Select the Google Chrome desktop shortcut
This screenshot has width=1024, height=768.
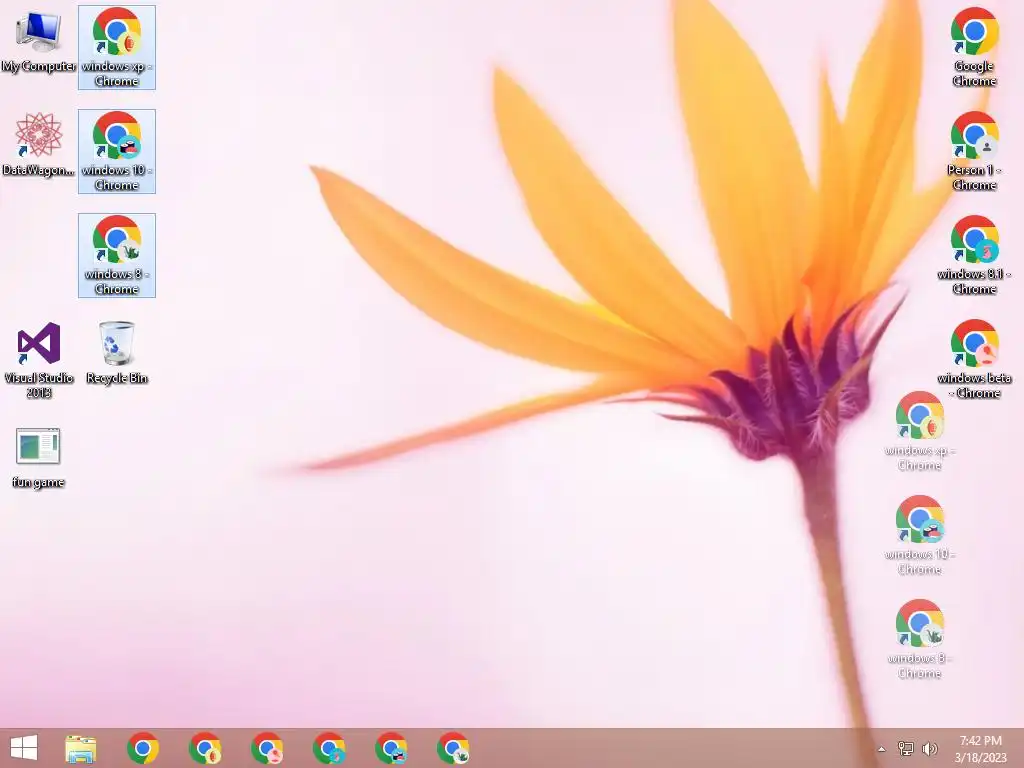pos(974,48)
